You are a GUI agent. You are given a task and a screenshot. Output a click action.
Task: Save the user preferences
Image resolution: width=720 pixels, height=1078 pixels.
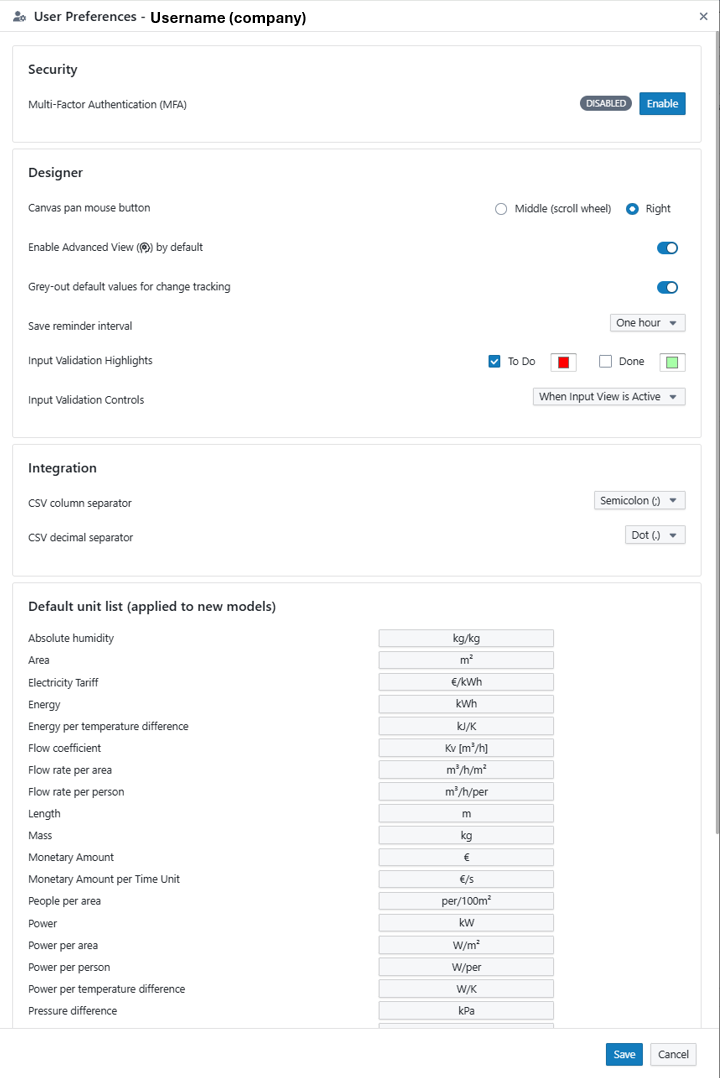click(x=624, y=1054)
